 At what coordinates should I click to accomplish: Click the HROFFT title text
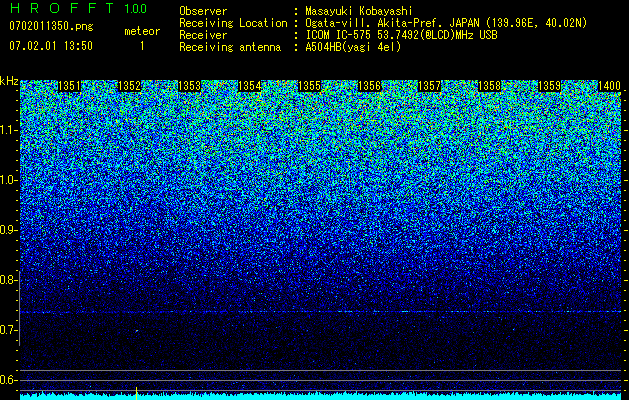pos(61,8)
